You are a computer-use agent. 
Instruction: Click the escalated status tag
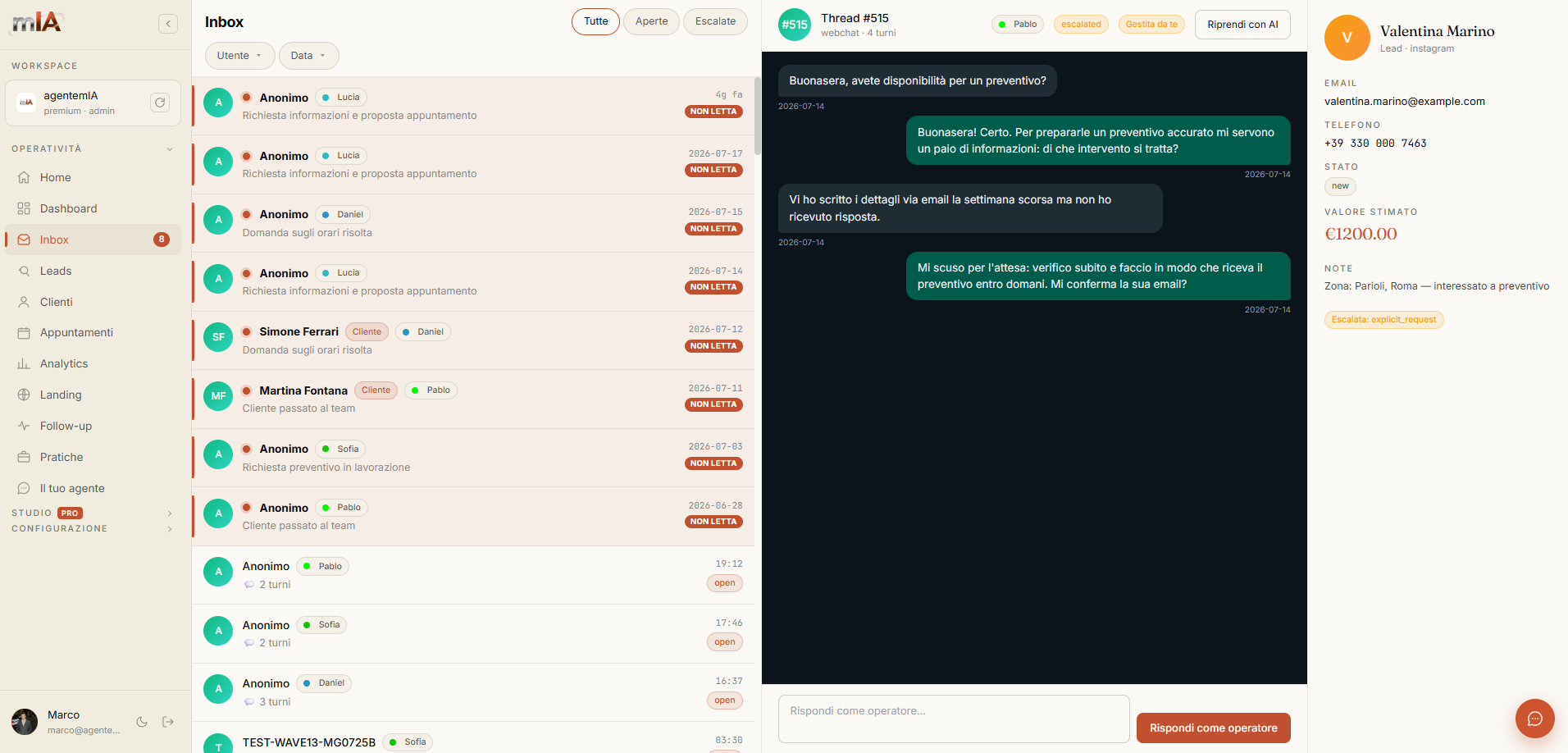[x=1081, y=25]
